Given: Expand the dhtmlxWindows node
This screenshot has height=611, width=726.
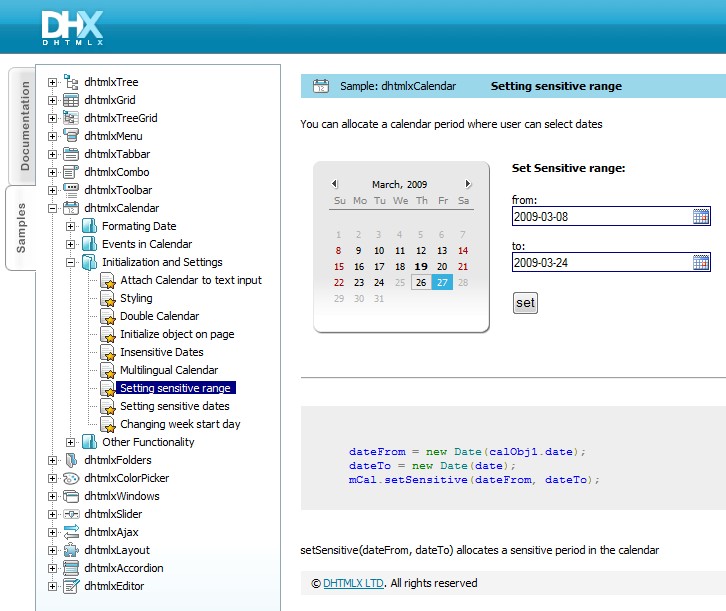Looking at the screenshot, I should click(52, 497).
